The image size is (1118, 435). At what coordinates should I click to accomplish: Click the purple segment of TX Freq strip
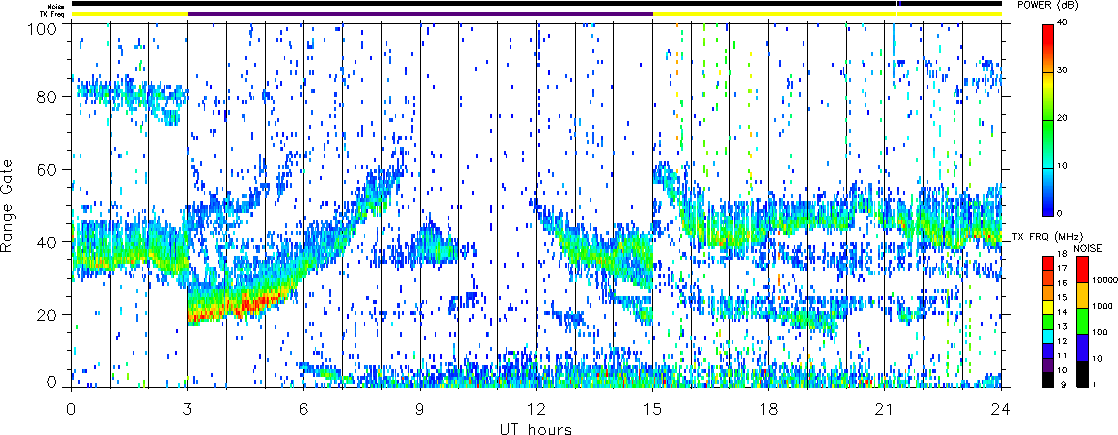[x=420, y=14]
